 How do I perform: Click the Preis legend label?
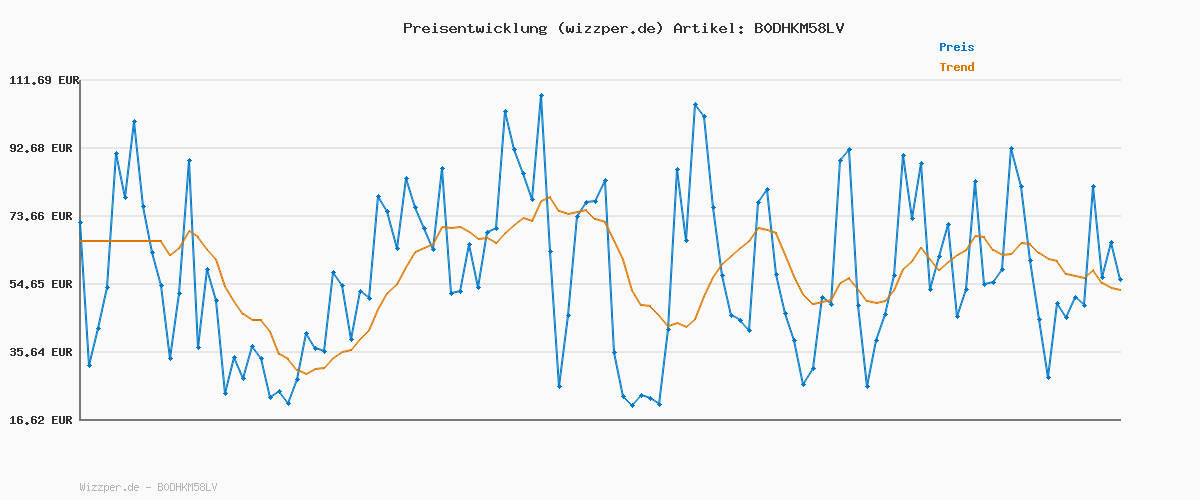point(956,47)
